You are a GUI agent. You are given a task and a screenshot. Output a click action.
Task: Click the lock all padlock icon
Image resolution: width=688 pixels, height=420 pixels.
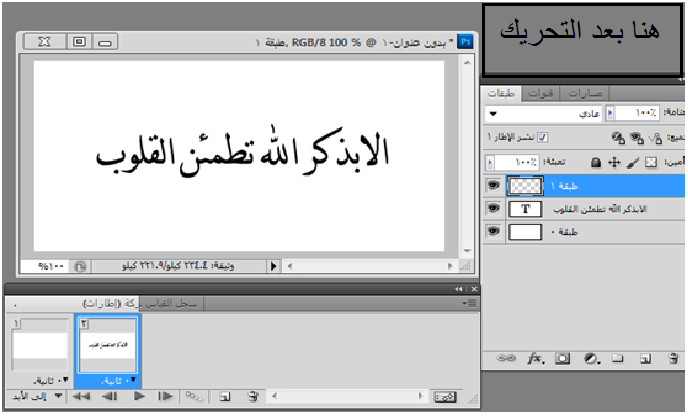coord(596,161)
